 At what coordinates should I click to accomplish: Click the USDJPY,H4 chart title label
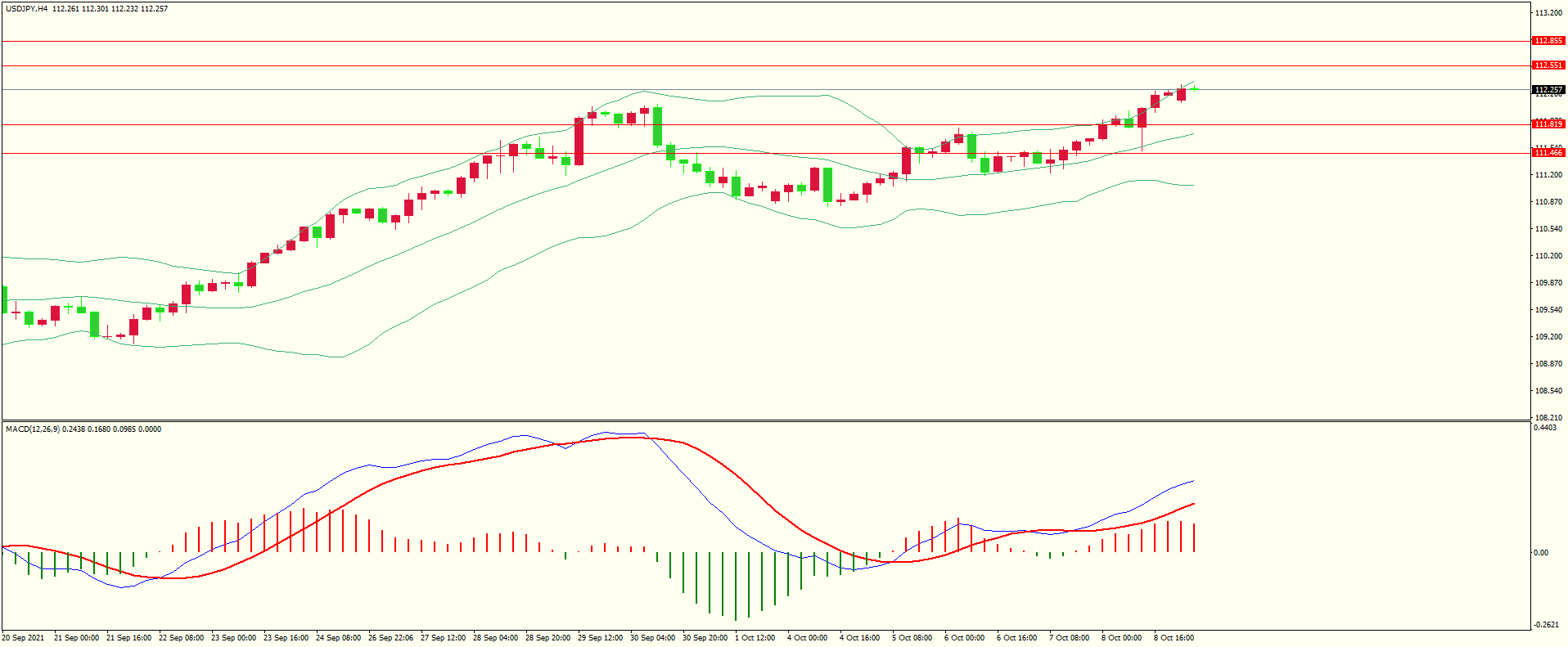[26, 9]
